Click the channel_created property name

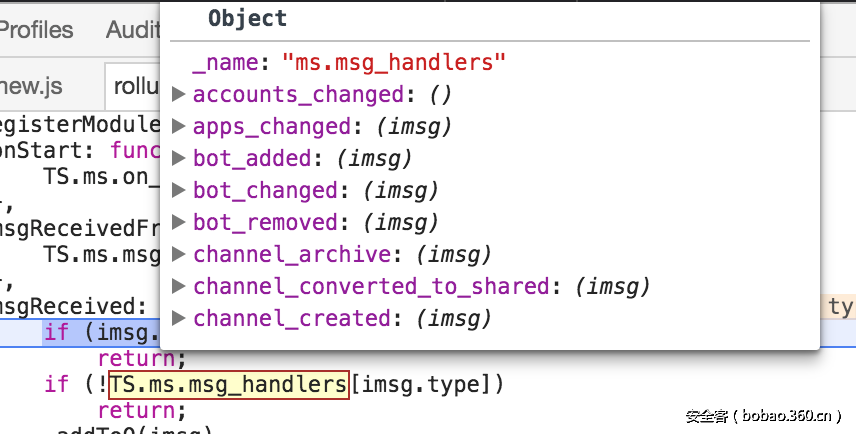click(x=291, y=319)
